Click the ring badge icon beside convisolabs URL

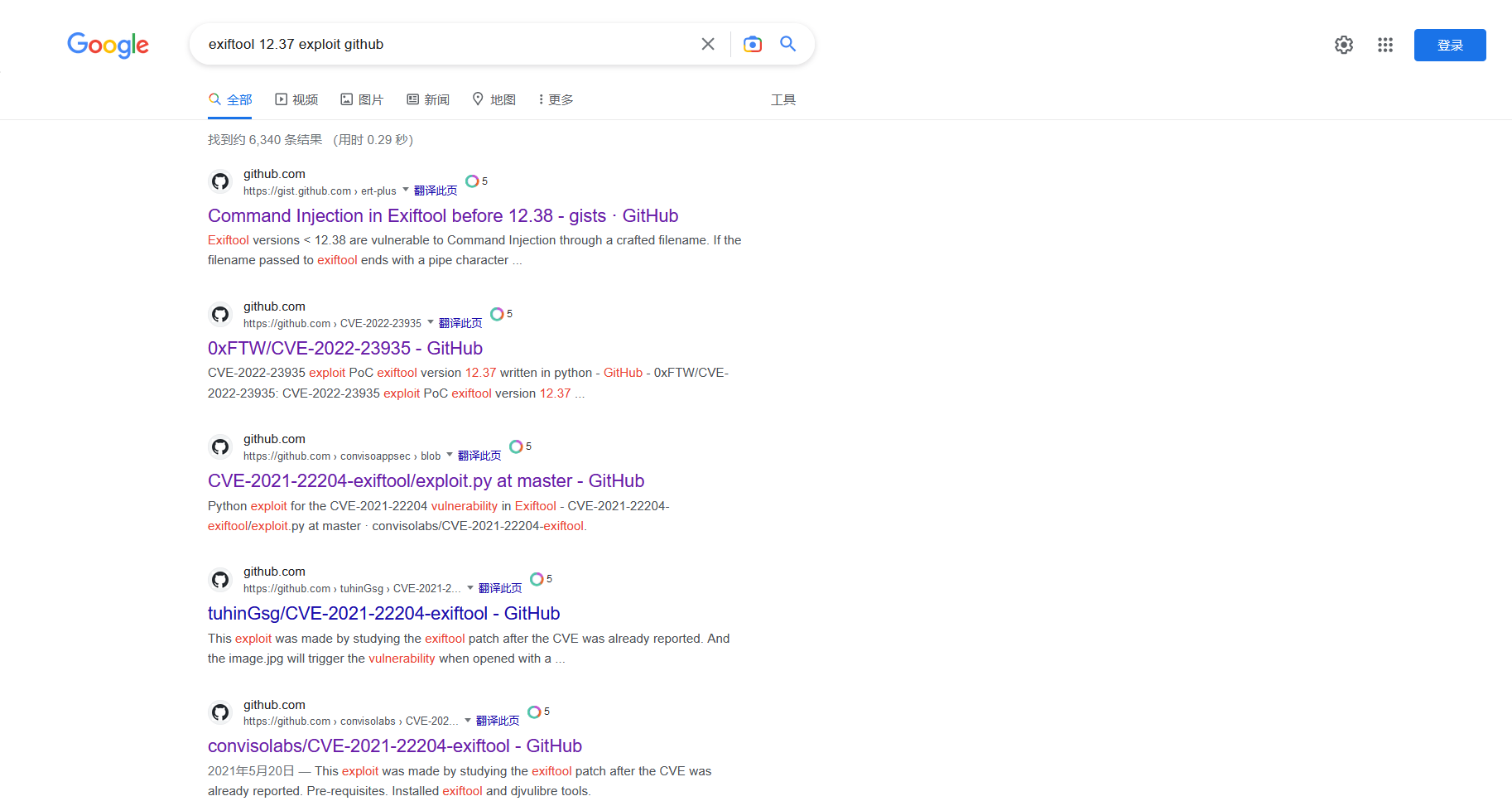(534, 712)
